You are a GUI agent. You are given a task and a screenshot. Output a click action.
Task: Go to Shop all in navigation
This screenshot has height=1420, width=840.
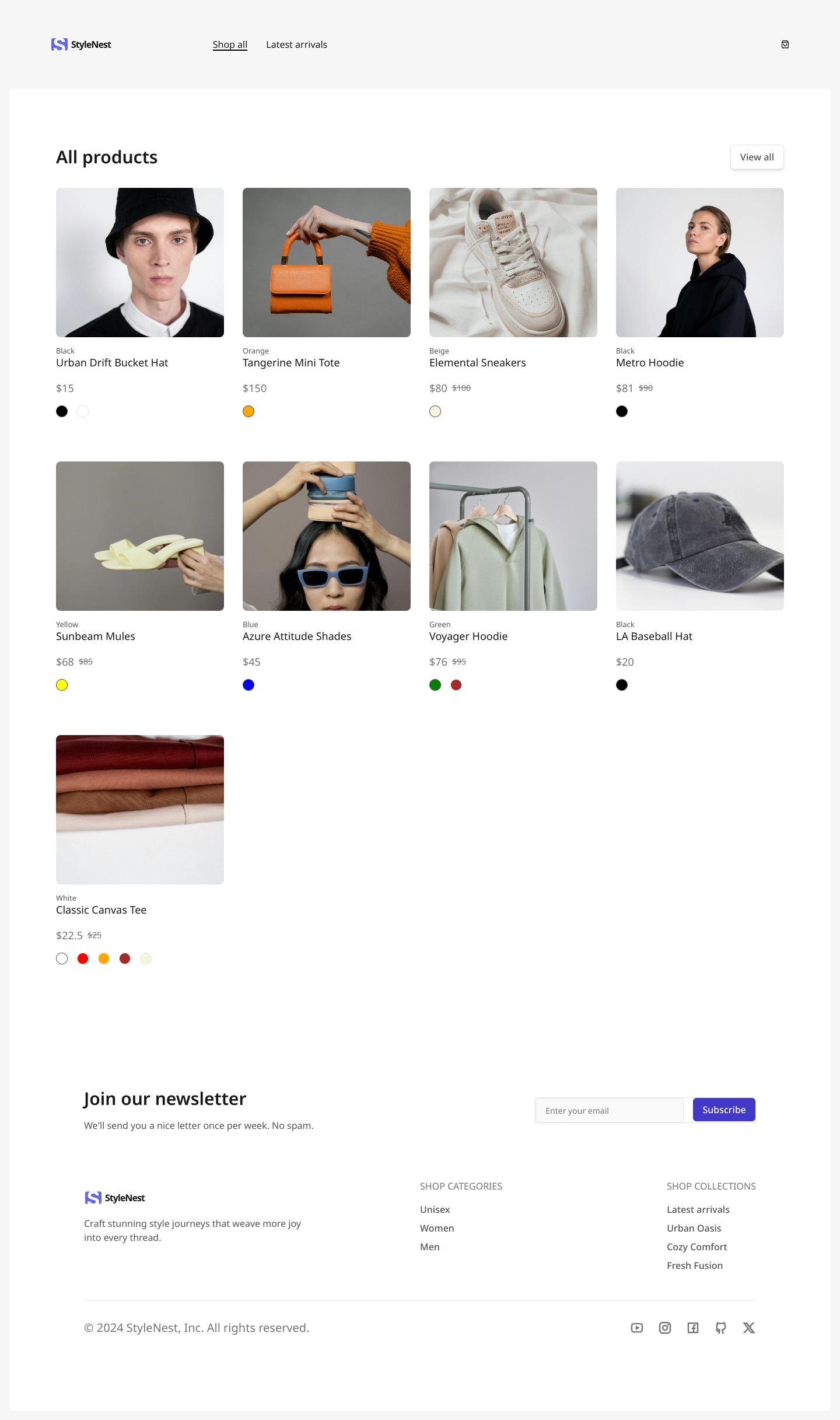point(230,44)
